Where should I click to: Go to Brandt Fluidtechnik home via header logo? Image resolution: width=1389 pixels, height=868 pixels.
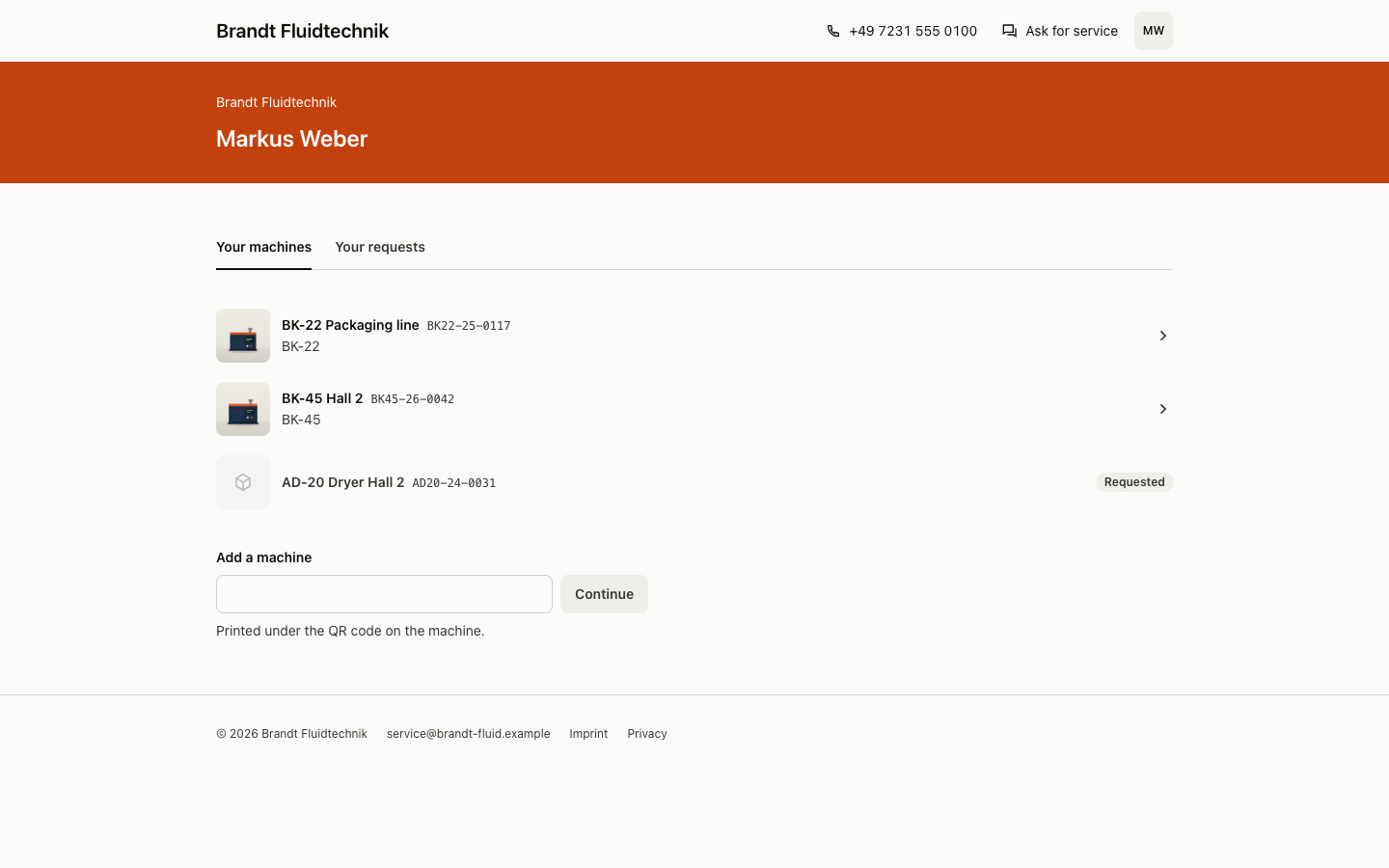point(302,31)
